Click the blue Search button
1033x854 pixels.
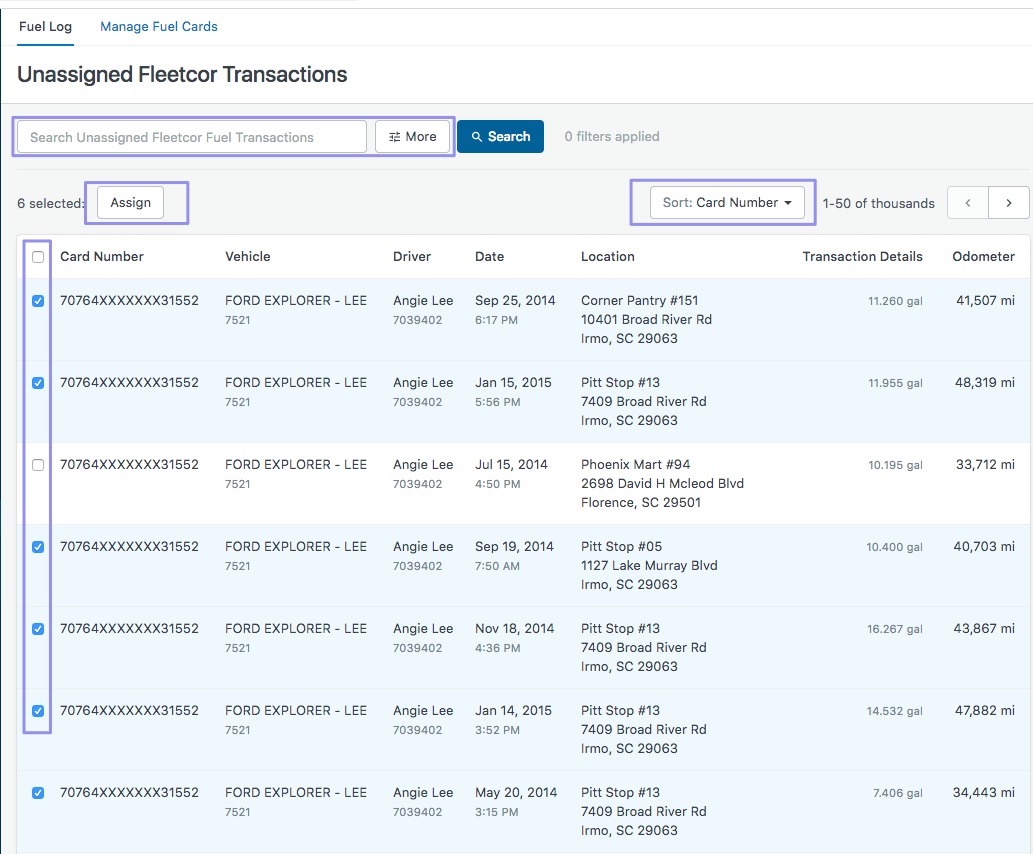[500, 137]
